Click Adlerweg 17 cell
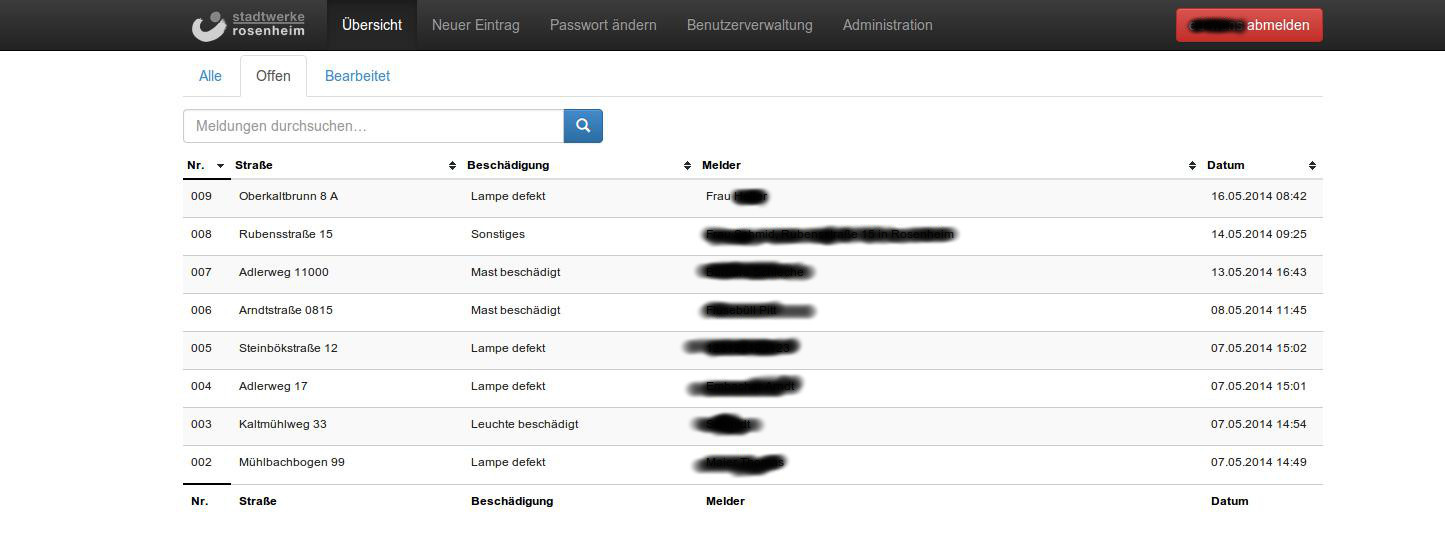The image size is (1445, 538). point(273,386)
